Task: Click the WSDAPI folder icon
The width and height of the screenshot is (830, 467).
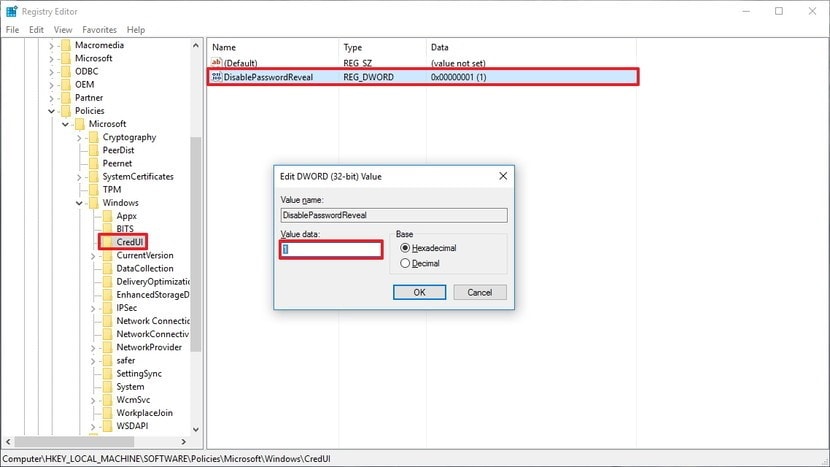Action: [x=107, y=426]
